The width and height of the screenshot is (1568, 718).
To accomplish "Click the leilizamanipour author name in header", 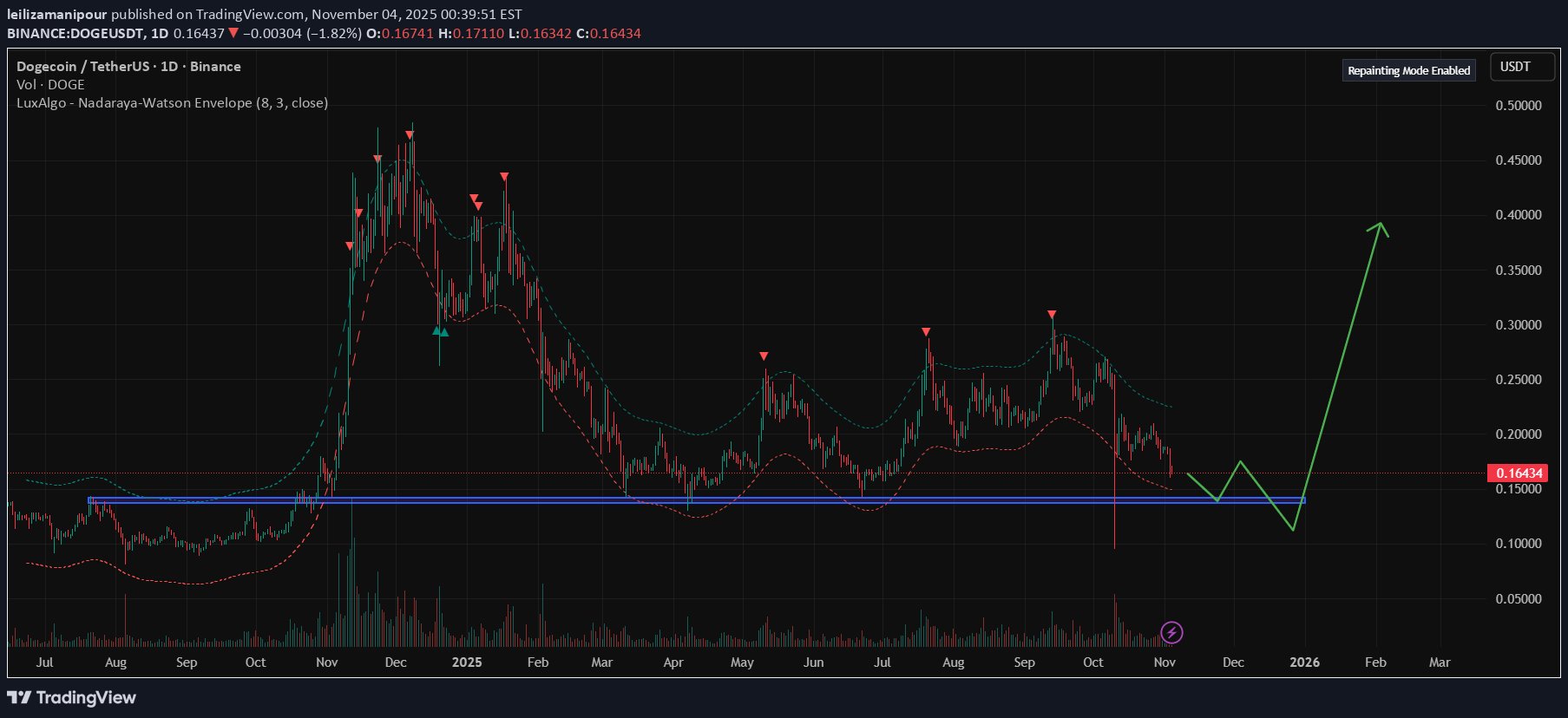I will tap(57, 14).
